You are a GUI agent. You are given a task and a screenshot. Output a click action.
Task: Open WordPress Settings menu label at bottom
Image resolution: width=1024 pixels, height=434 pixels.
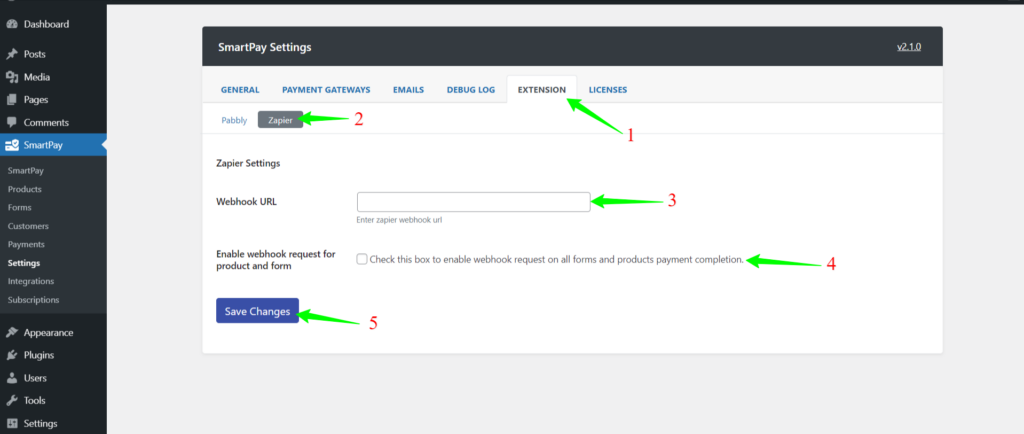40,423
